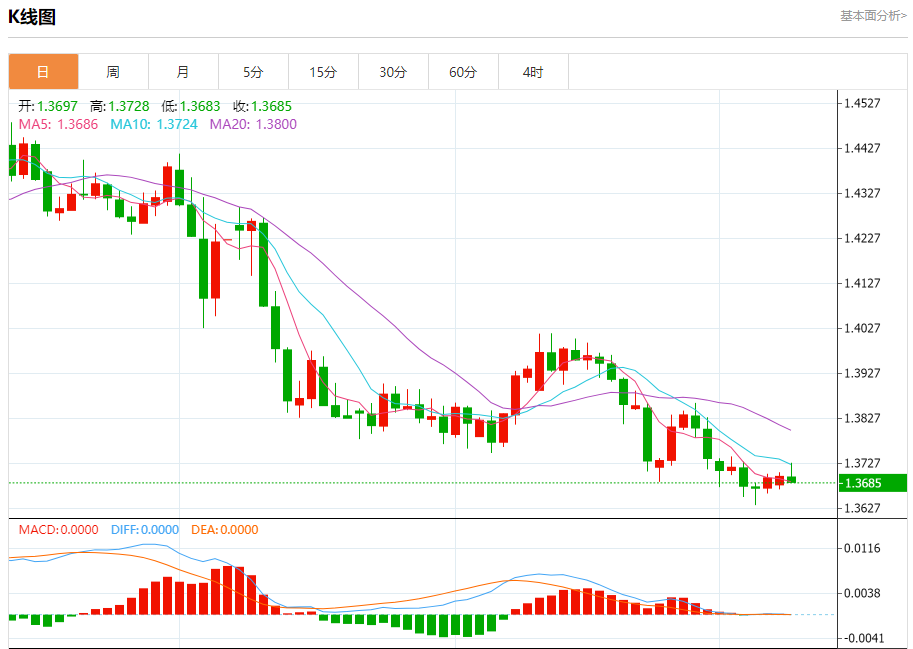Image resolution: width=913 pixels, height=649 pixels.
Task: Open the 基本面分析 link
Action: pos(873,16)
